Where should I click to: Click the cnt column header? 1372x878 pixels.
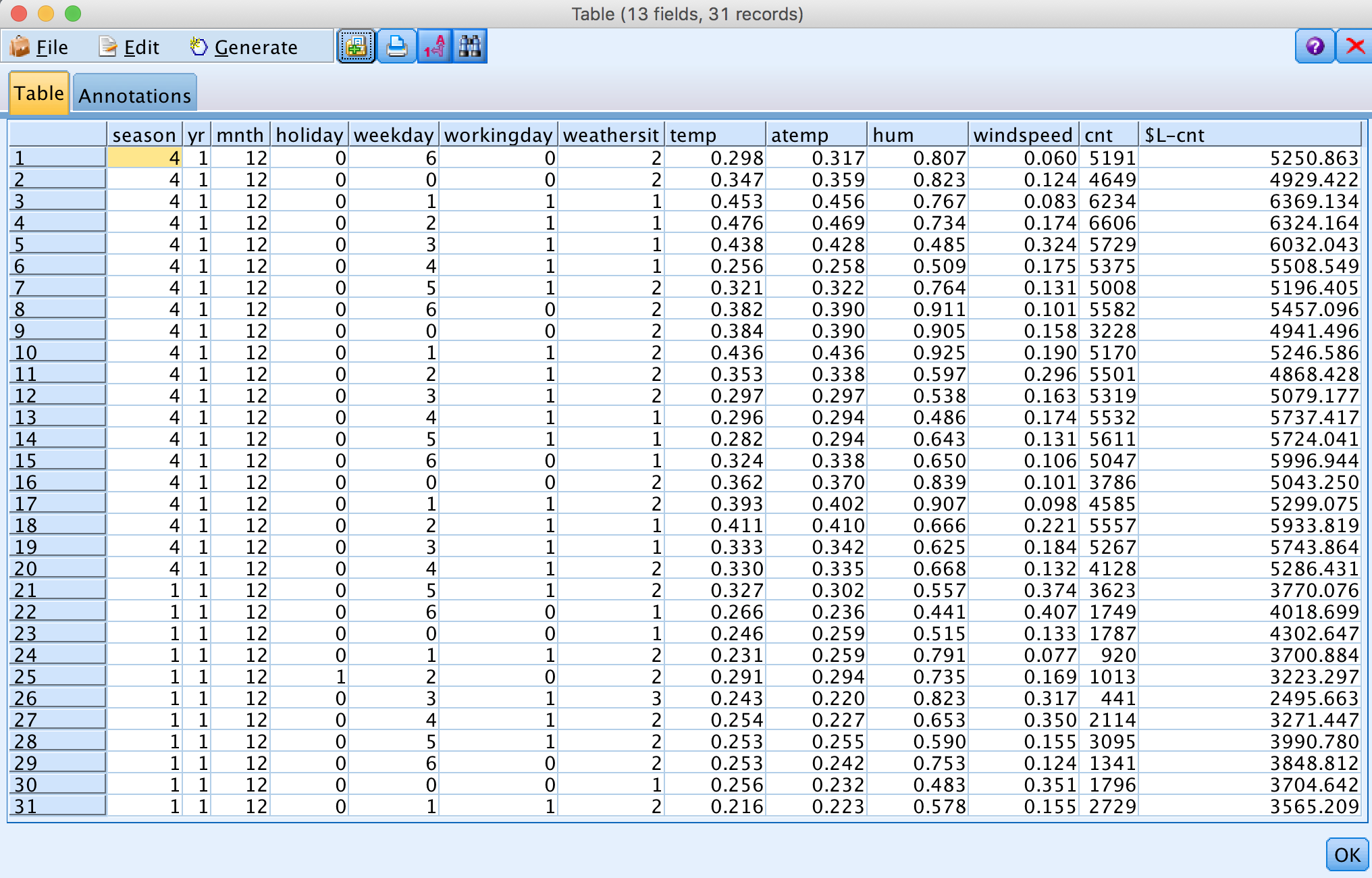click(1109, 135)
